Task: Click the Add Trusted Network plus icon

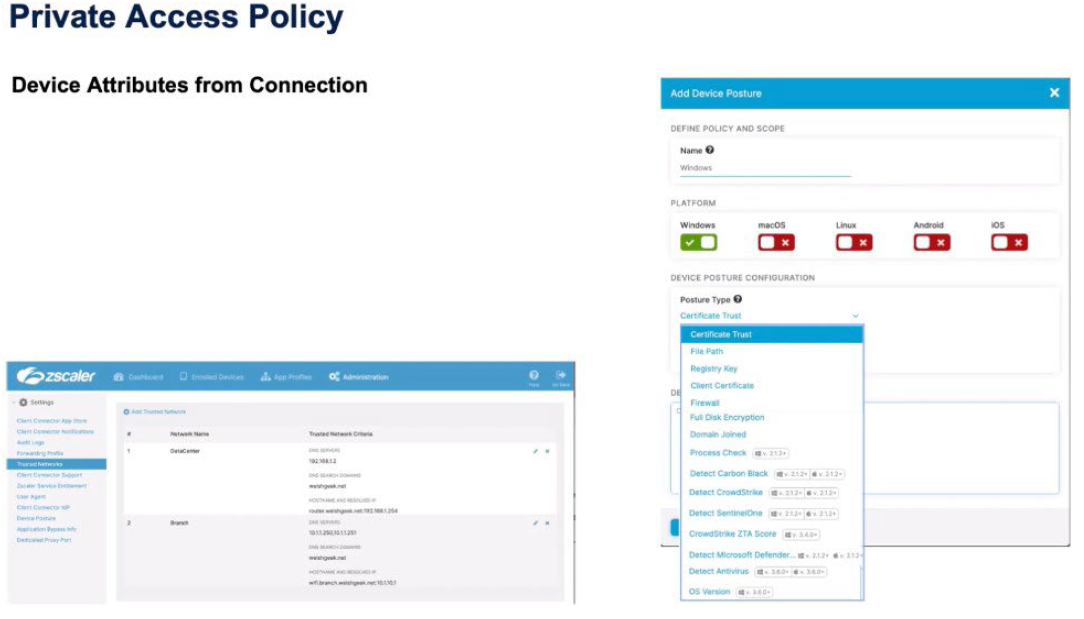Action: click(126, 412)
